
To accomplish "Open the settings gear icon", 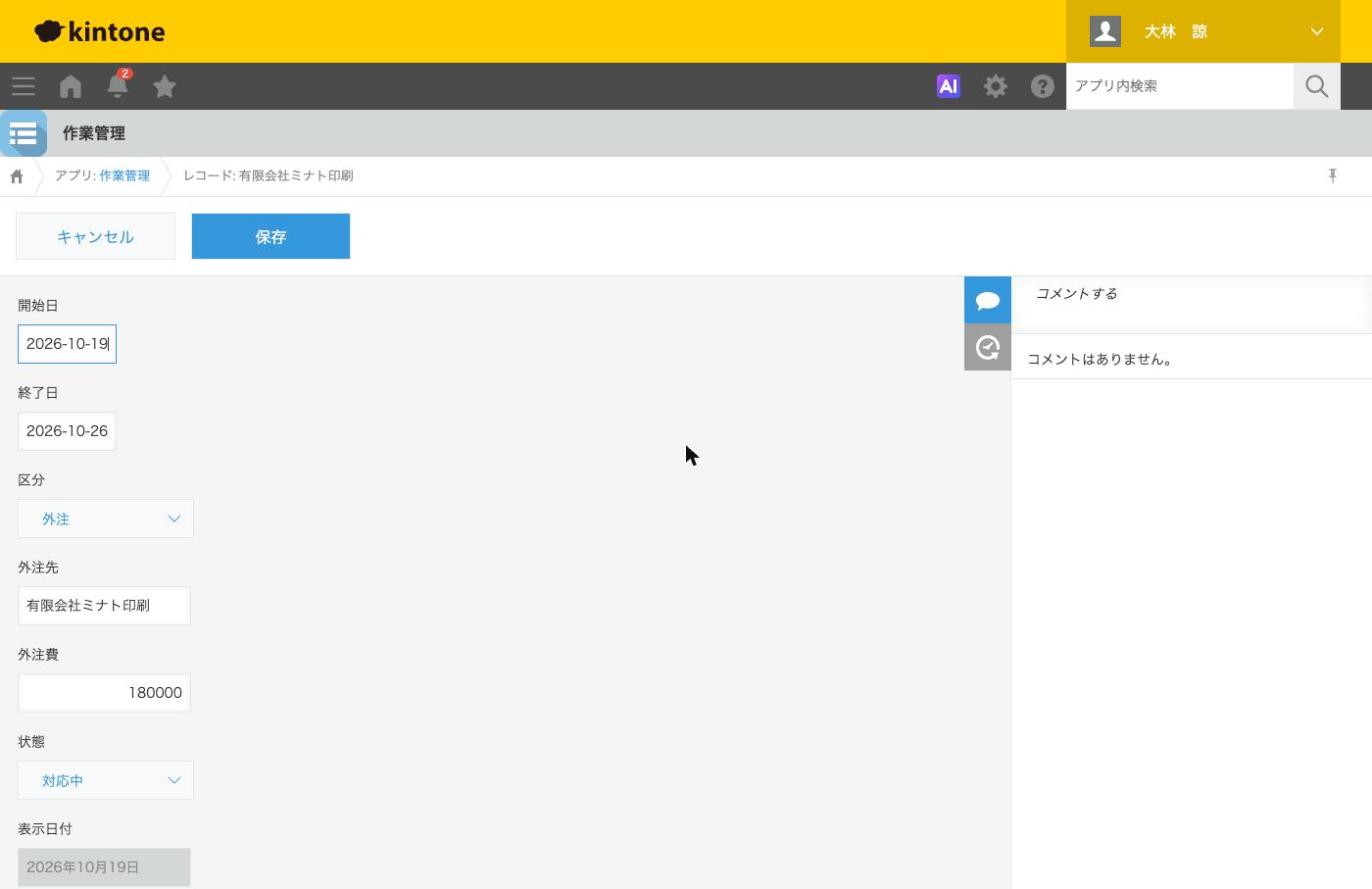I will click(995, 86).
